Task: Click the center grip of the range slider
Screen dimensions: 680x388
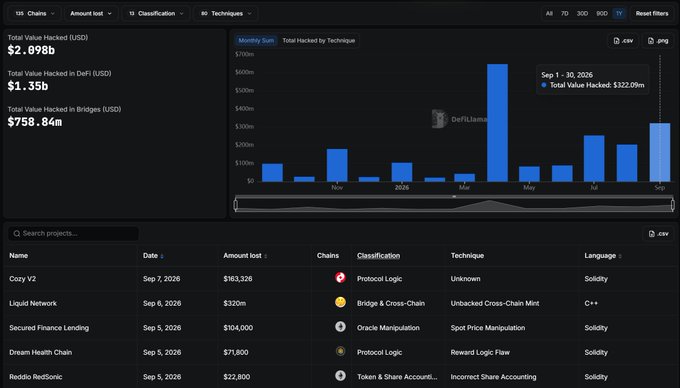Action: 454,196
